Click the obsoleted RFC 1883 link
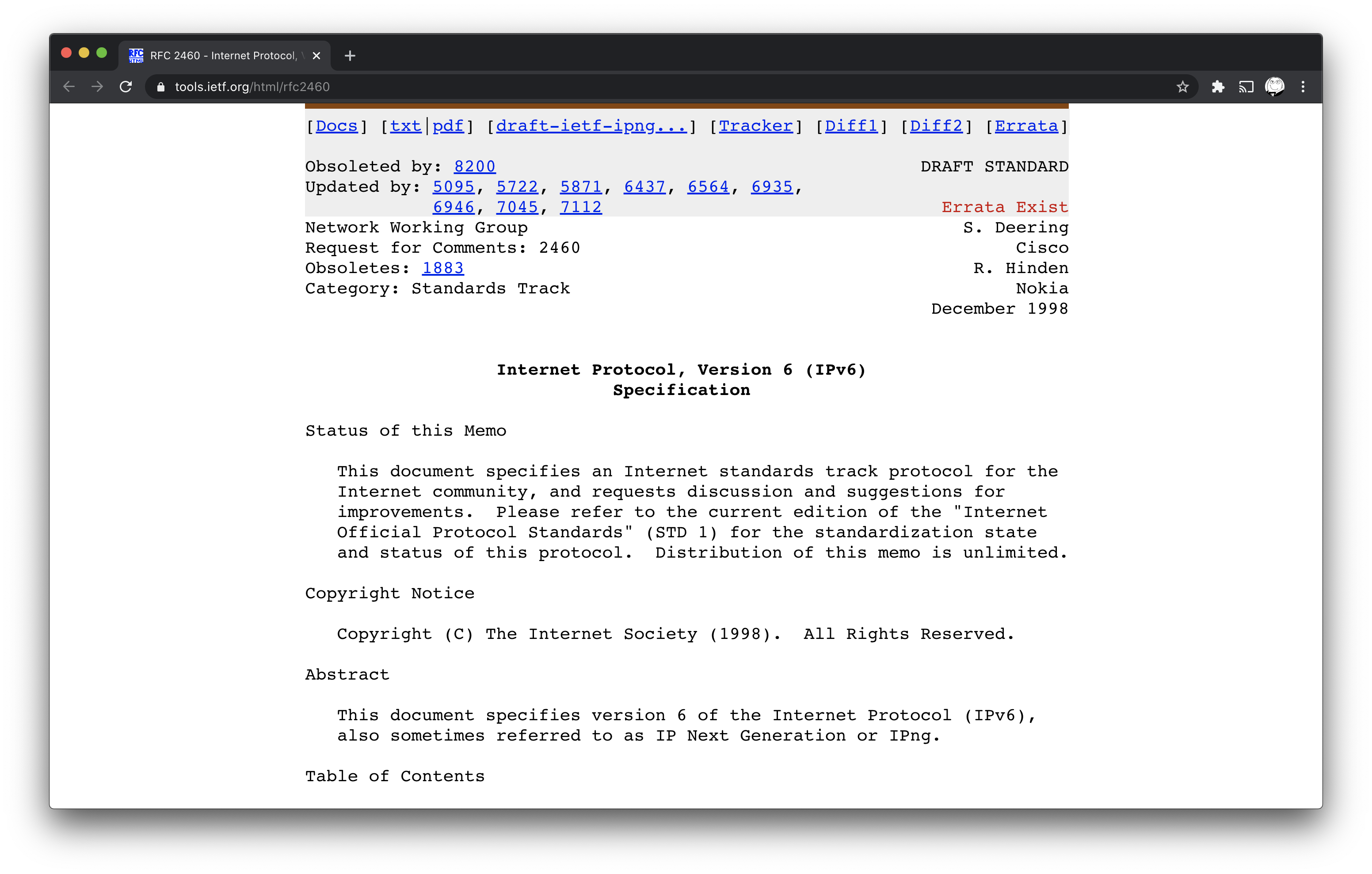1372x874 pixels. [443, 268]
